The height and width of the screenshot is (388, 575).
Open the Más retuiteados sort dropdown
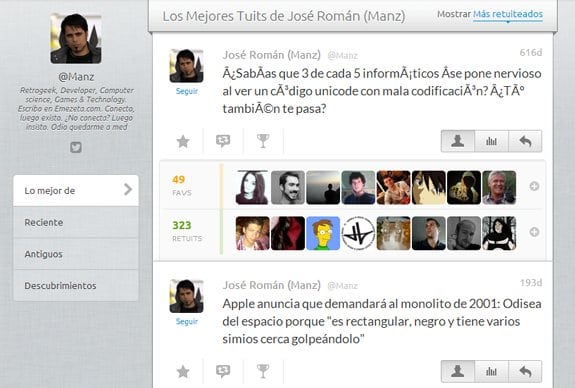[x=508, y=15]
